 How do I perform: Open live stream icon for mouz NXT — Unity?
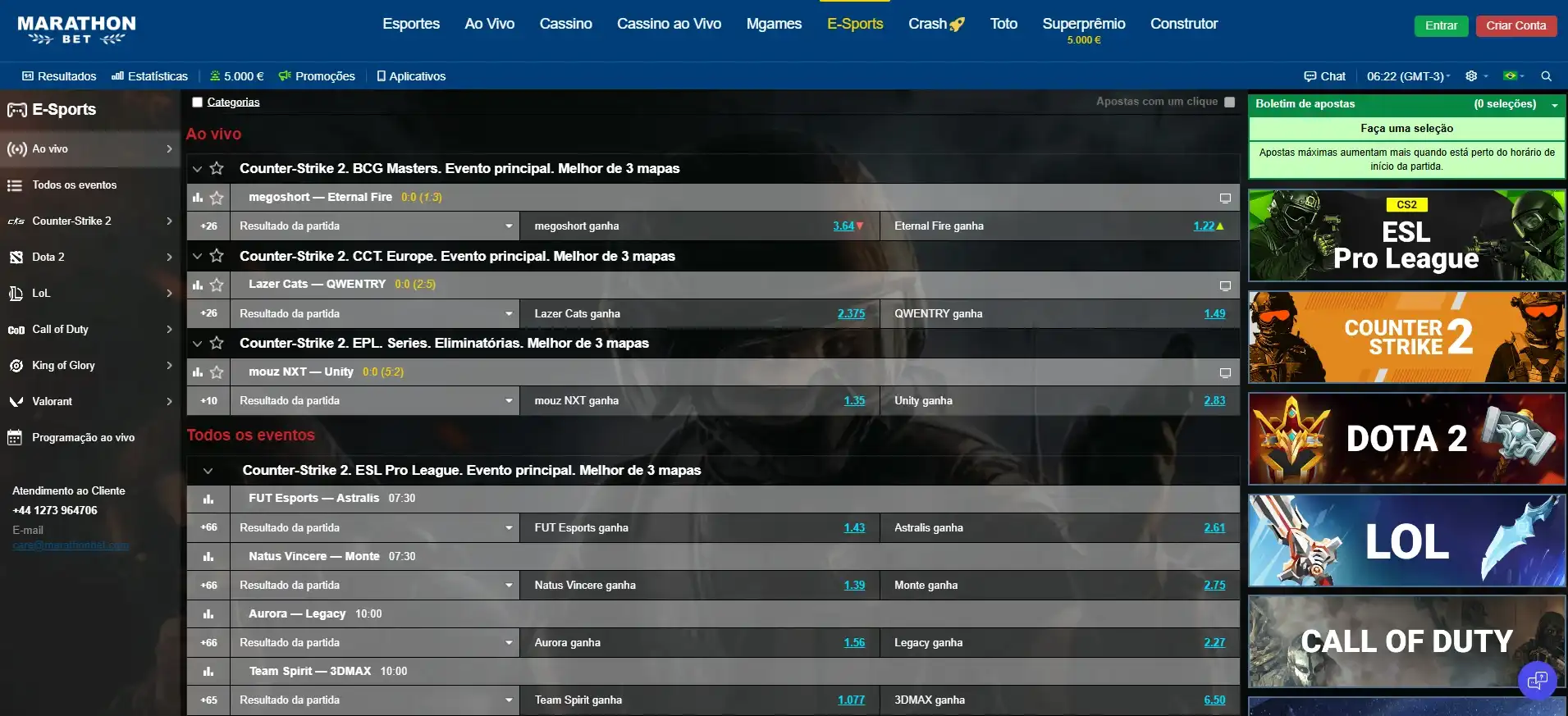coord(1224,372)
